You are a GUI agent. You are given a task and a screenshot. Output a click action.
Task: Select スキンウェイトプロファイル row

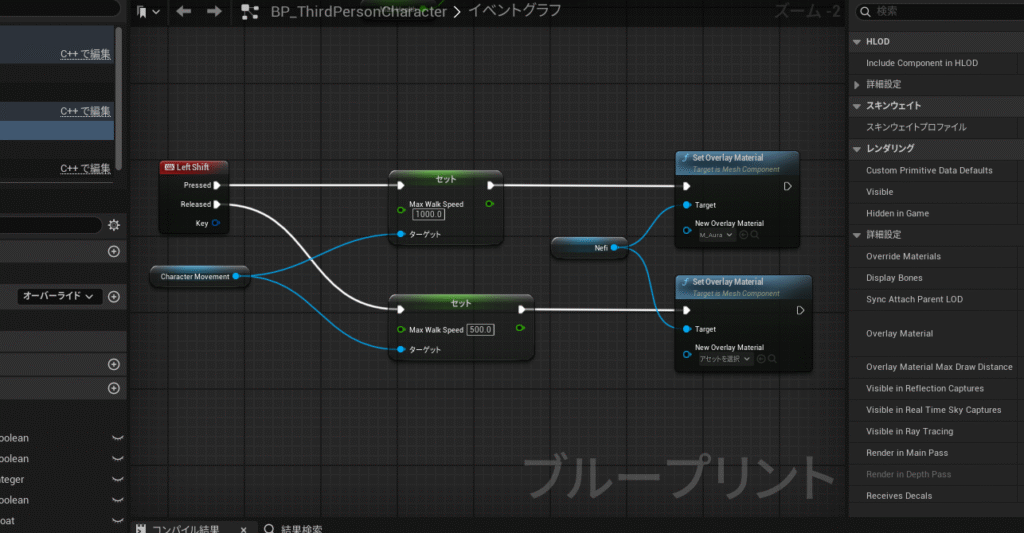point(936,127)
